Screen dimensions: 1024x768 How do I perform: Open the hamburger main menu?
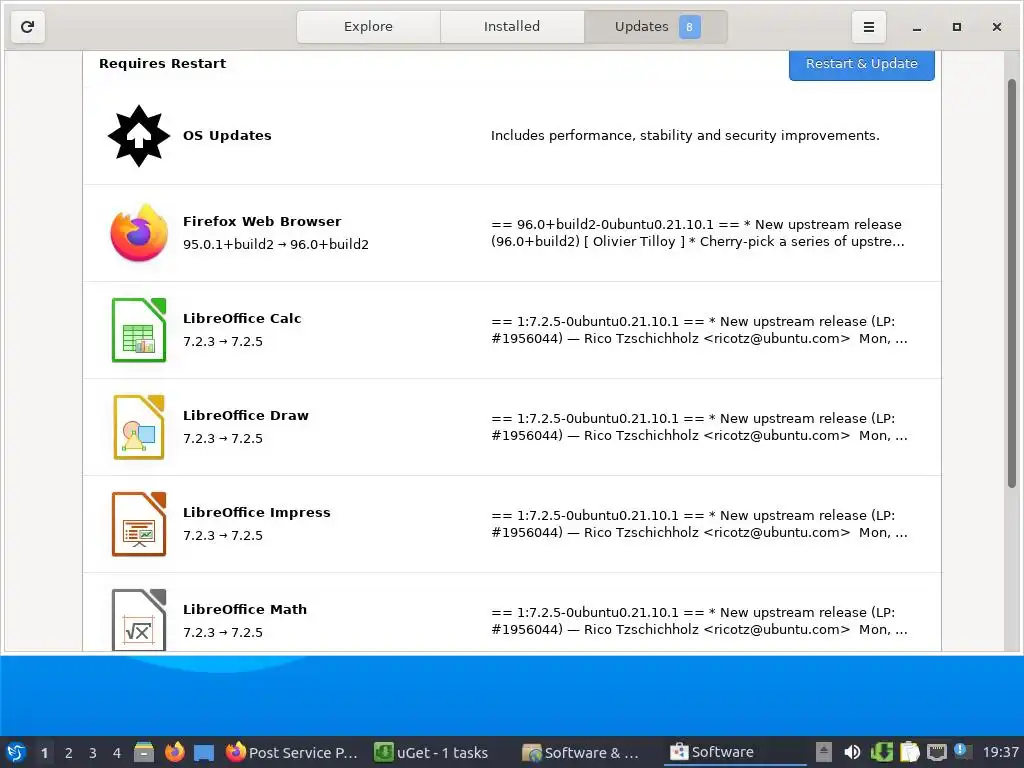(869, 27)
